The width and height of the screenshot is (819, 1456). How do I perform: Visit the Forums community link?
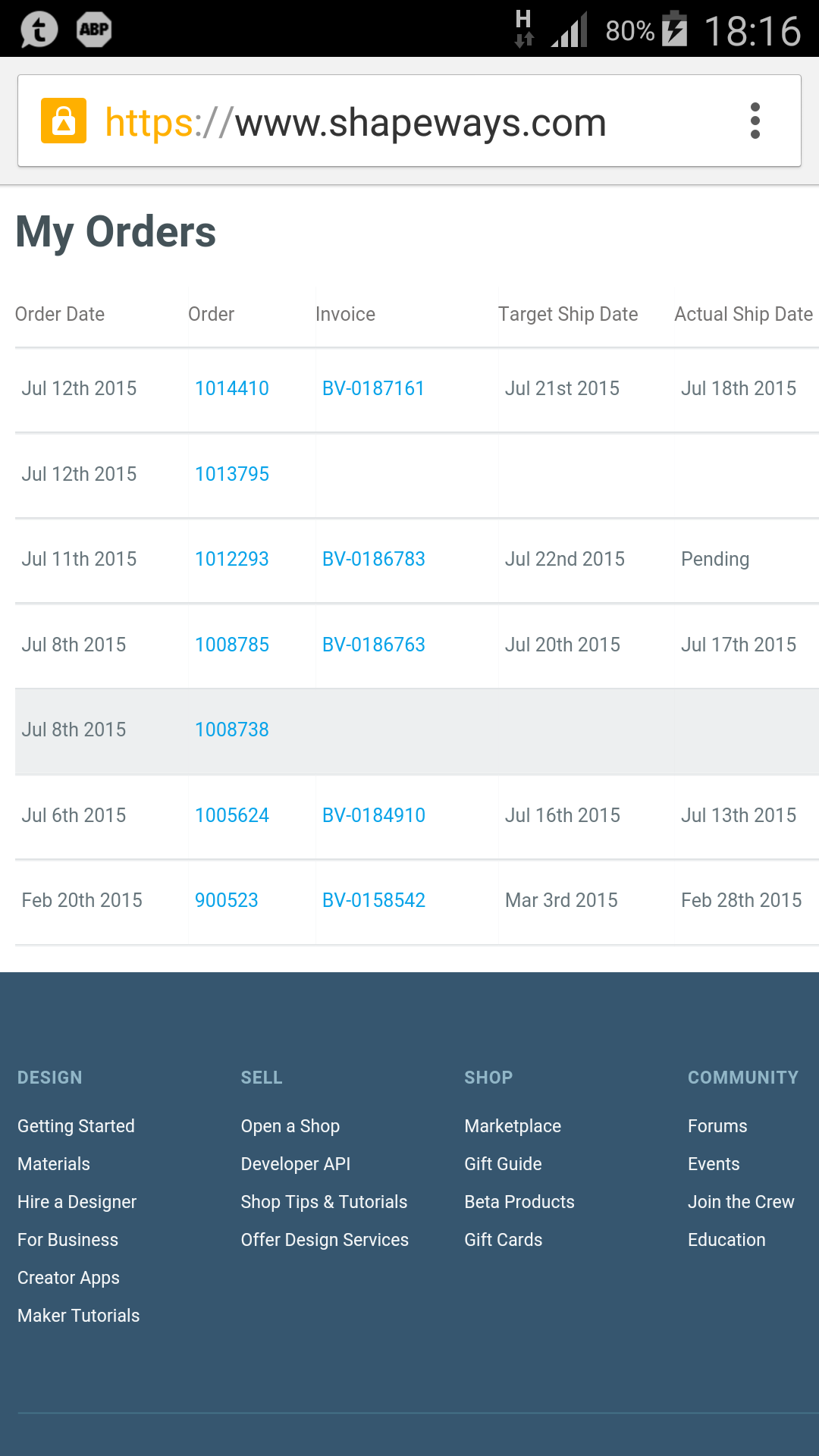(x=717, y=1126)
